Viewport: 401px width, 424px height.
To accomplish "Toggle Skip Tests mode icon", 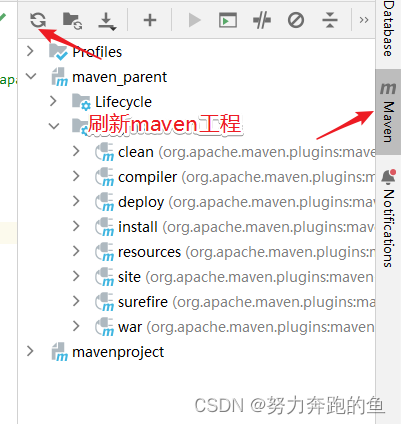I will point(296,20).
